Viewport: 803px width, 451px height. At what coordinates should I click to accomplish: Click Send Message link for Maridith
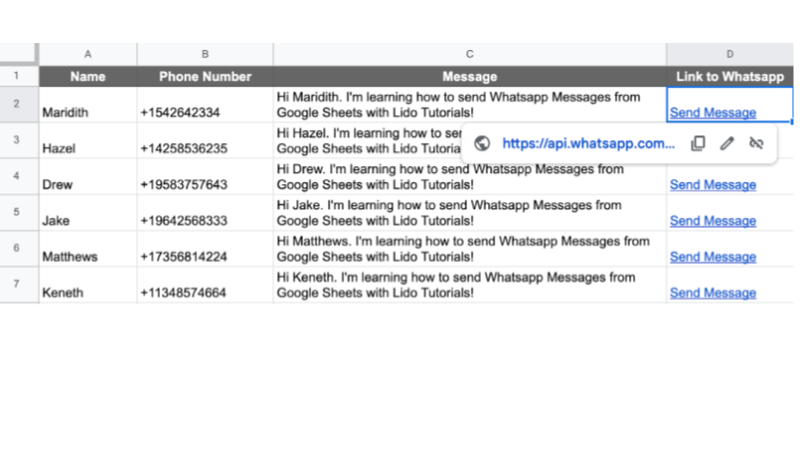click(712, 113)
